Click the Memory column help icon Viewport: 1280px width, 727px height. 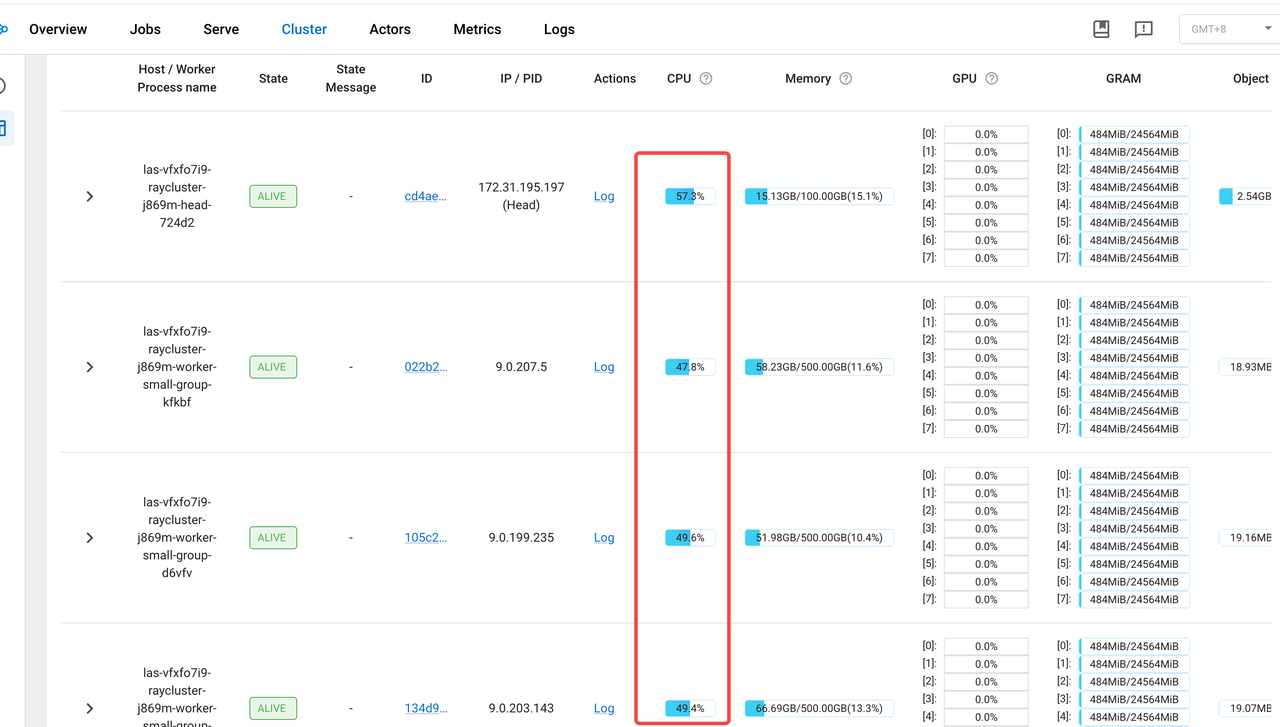point(846,78)
